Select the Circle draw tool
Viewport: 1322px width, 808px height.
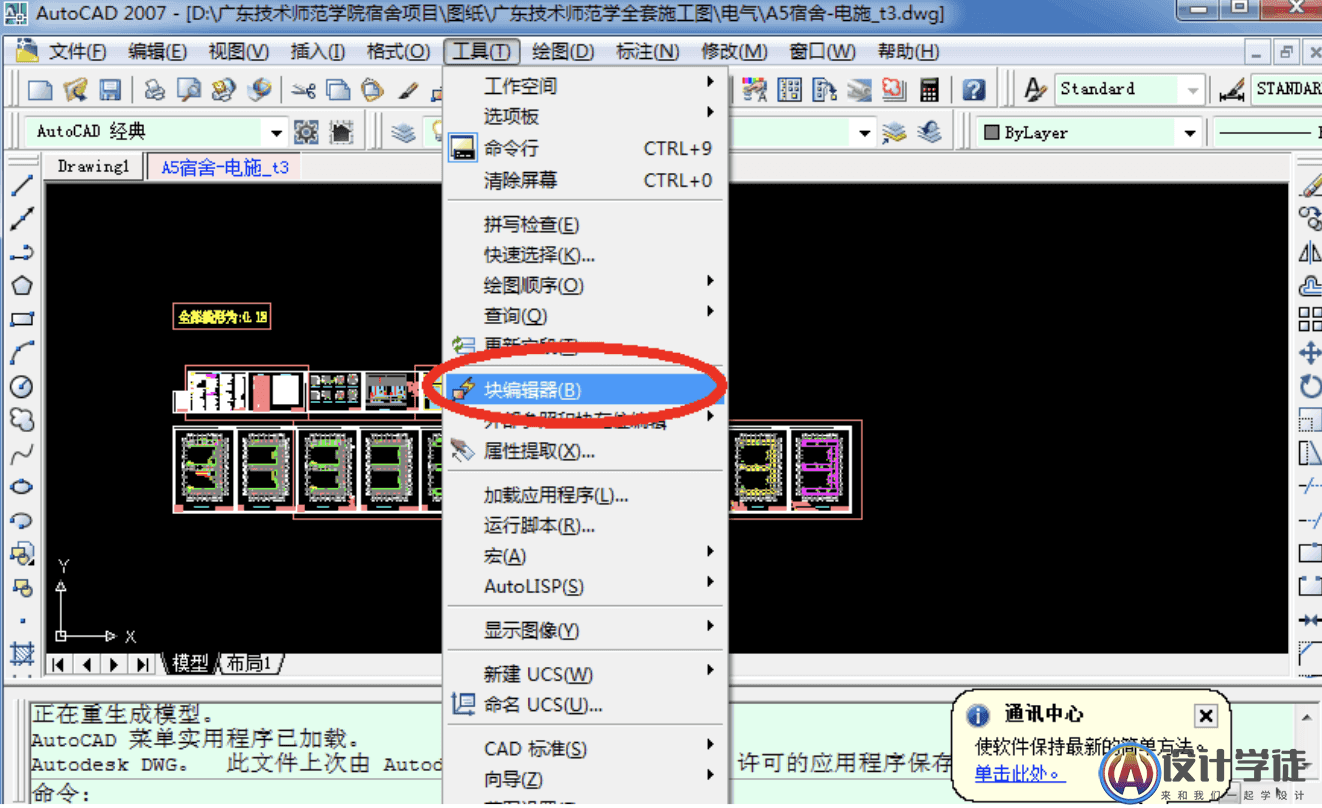(22, 387)
